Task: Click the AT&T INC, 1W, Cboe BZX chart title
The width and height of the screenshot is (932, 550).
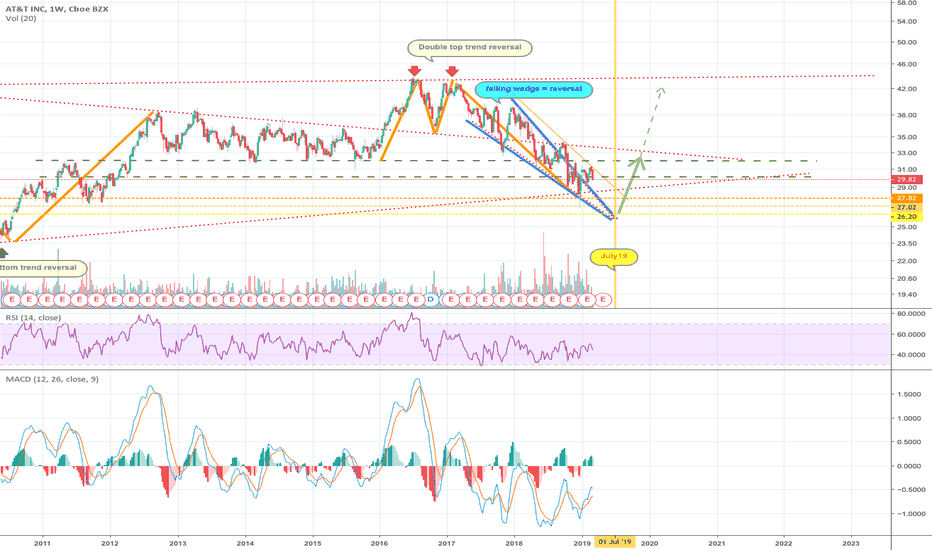Action: (x=57, y=9)
